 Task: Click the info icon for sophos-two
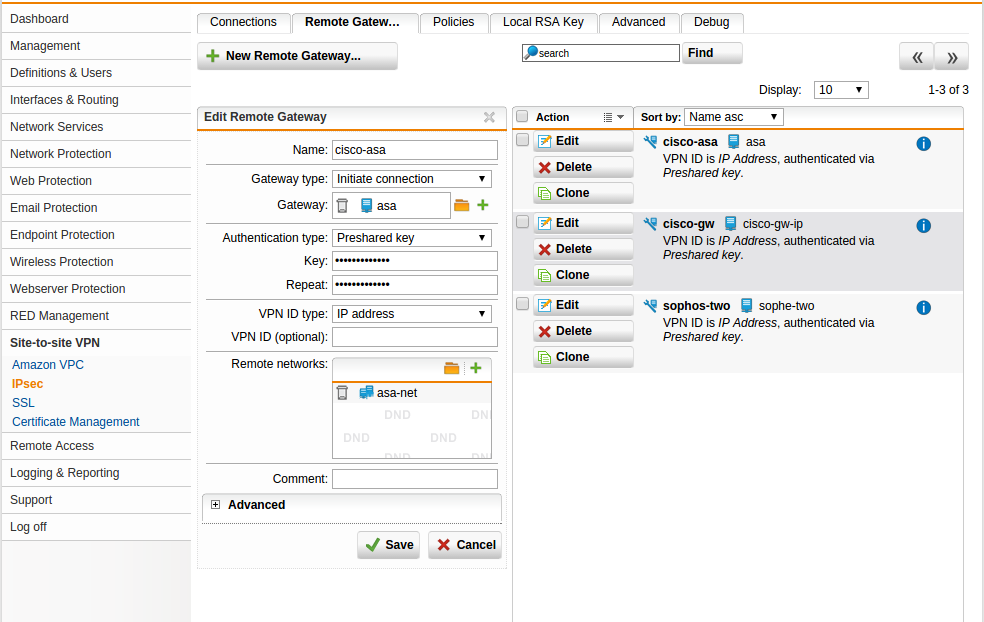923,308
